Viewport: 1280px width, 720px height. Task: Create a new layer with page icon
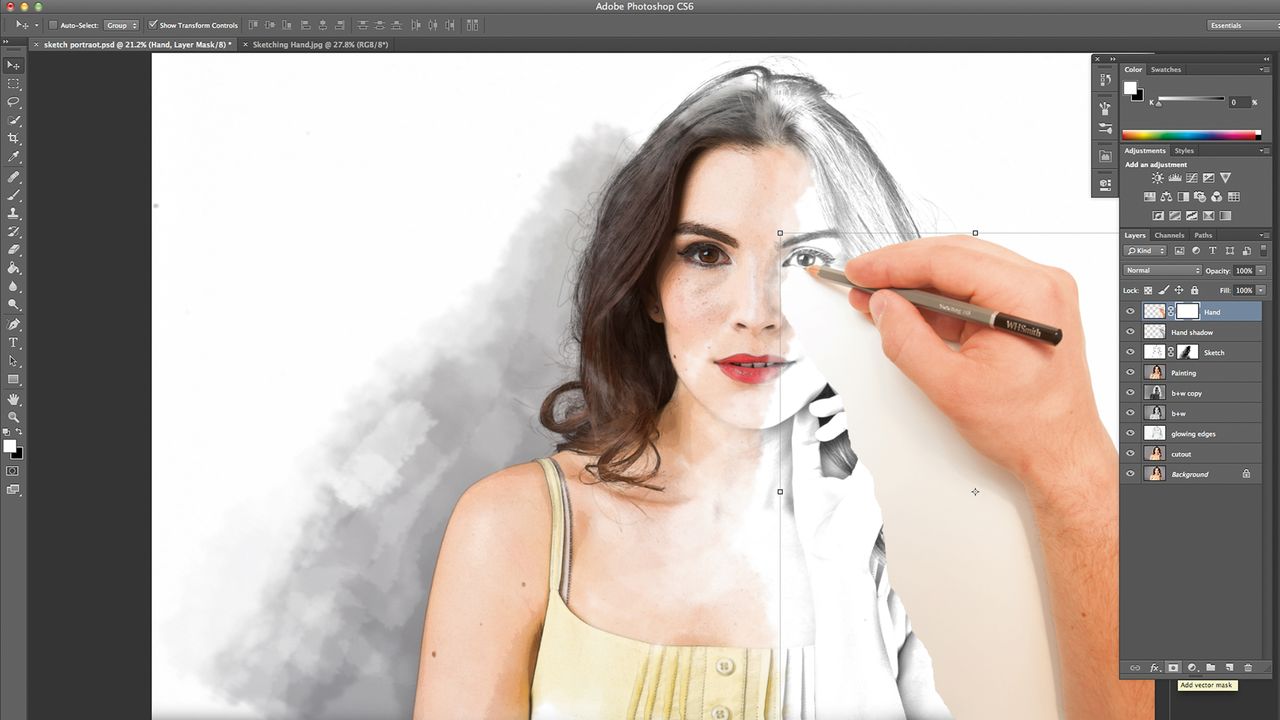(x=1229, y=667)
